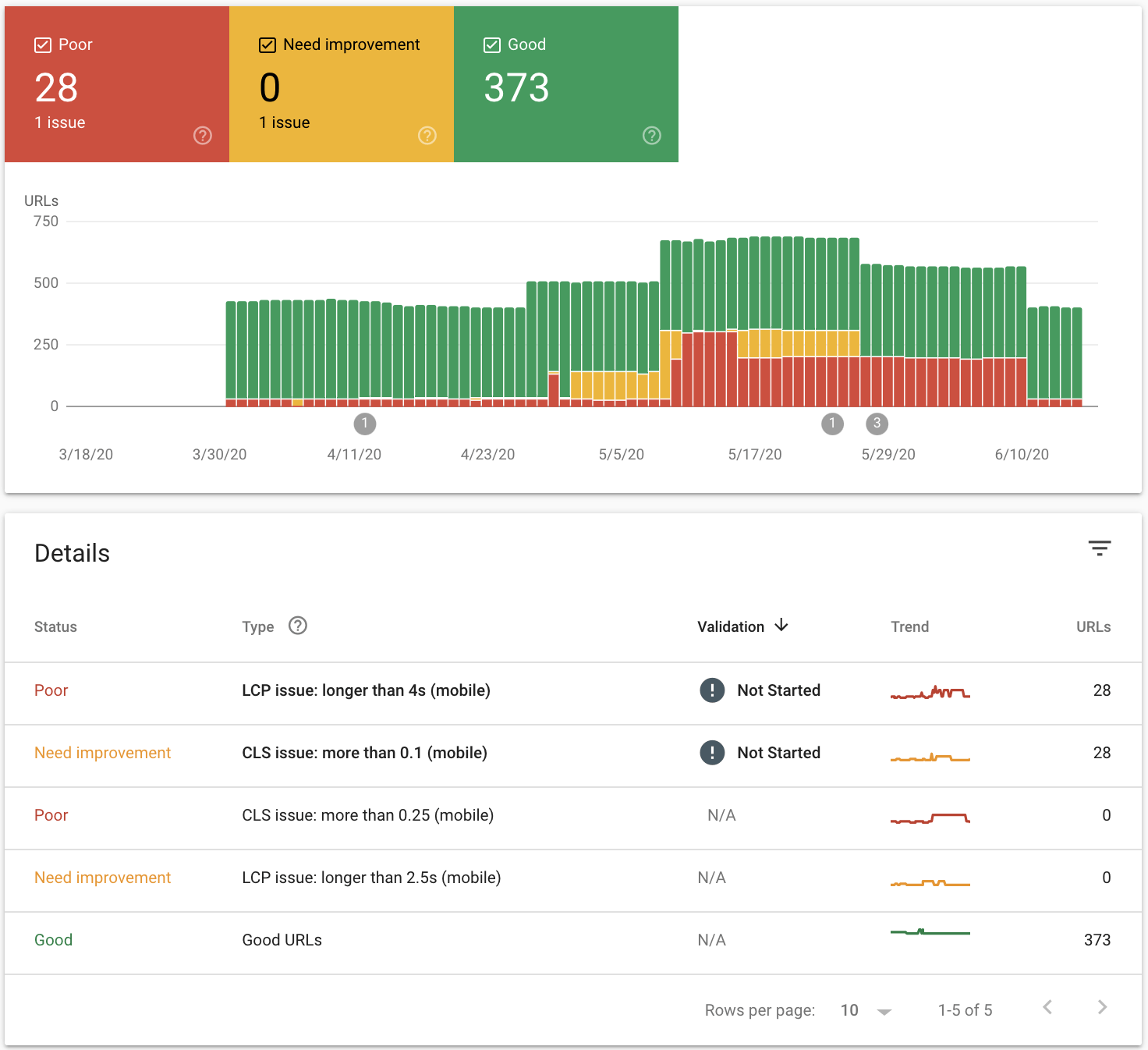Image resolution: width=1148 pixels, height=1050 pixels.
Task: Select the Poor summary card count 28
Action: coord(56,87)
